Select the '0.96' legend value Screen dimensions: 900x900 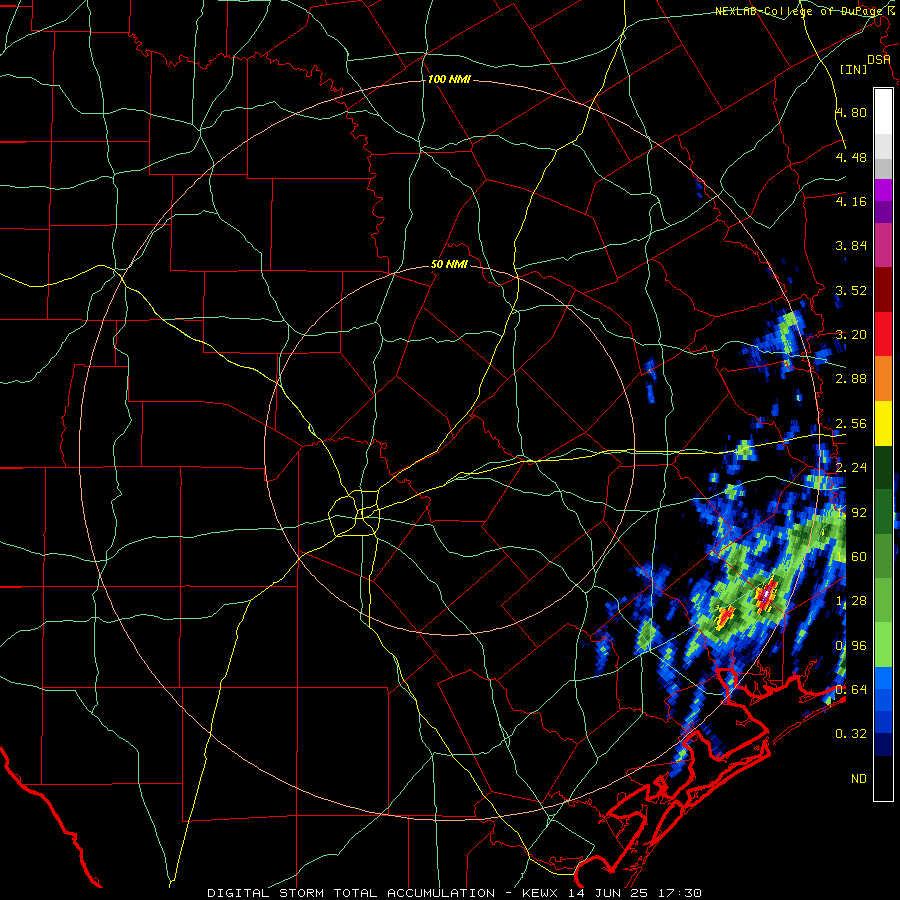click(x=851, y=646)
